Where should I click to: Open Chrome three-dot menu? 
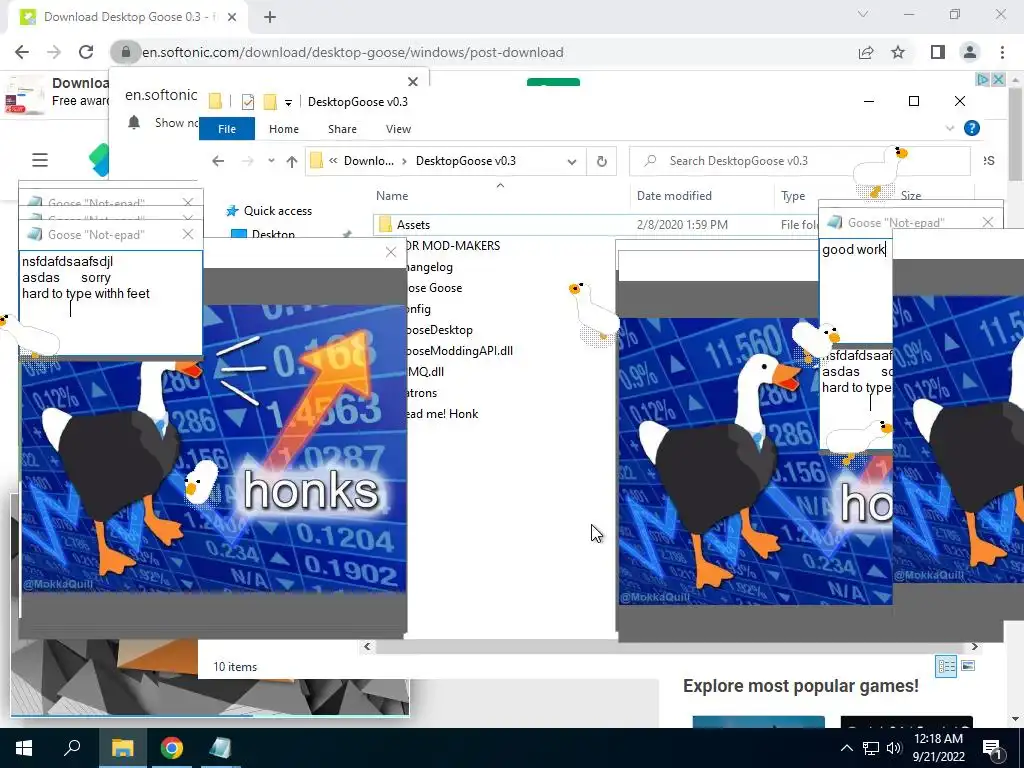click(x=1002, y=52)
